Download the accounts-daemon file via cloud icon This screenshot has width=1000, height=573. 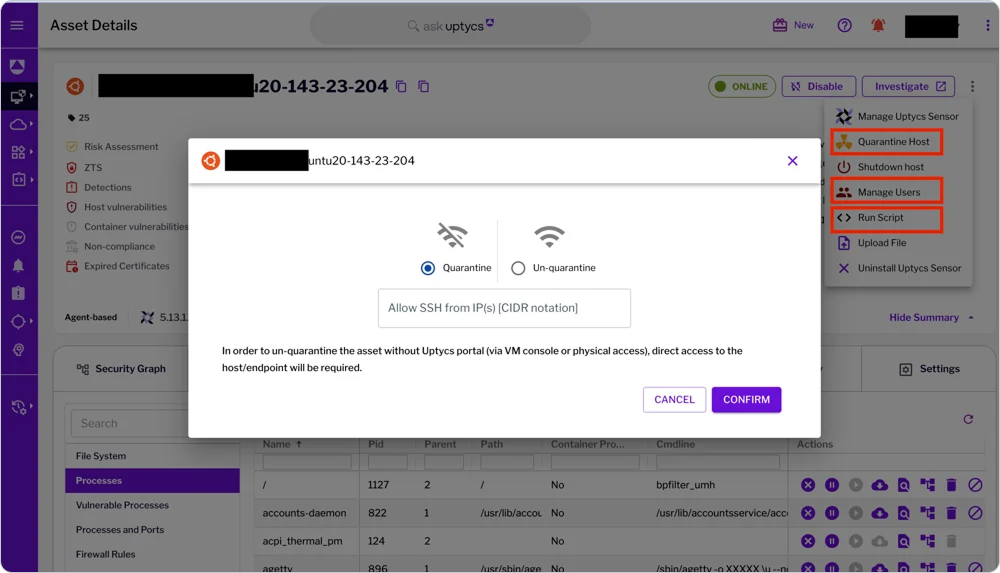(x=879, y=513)
